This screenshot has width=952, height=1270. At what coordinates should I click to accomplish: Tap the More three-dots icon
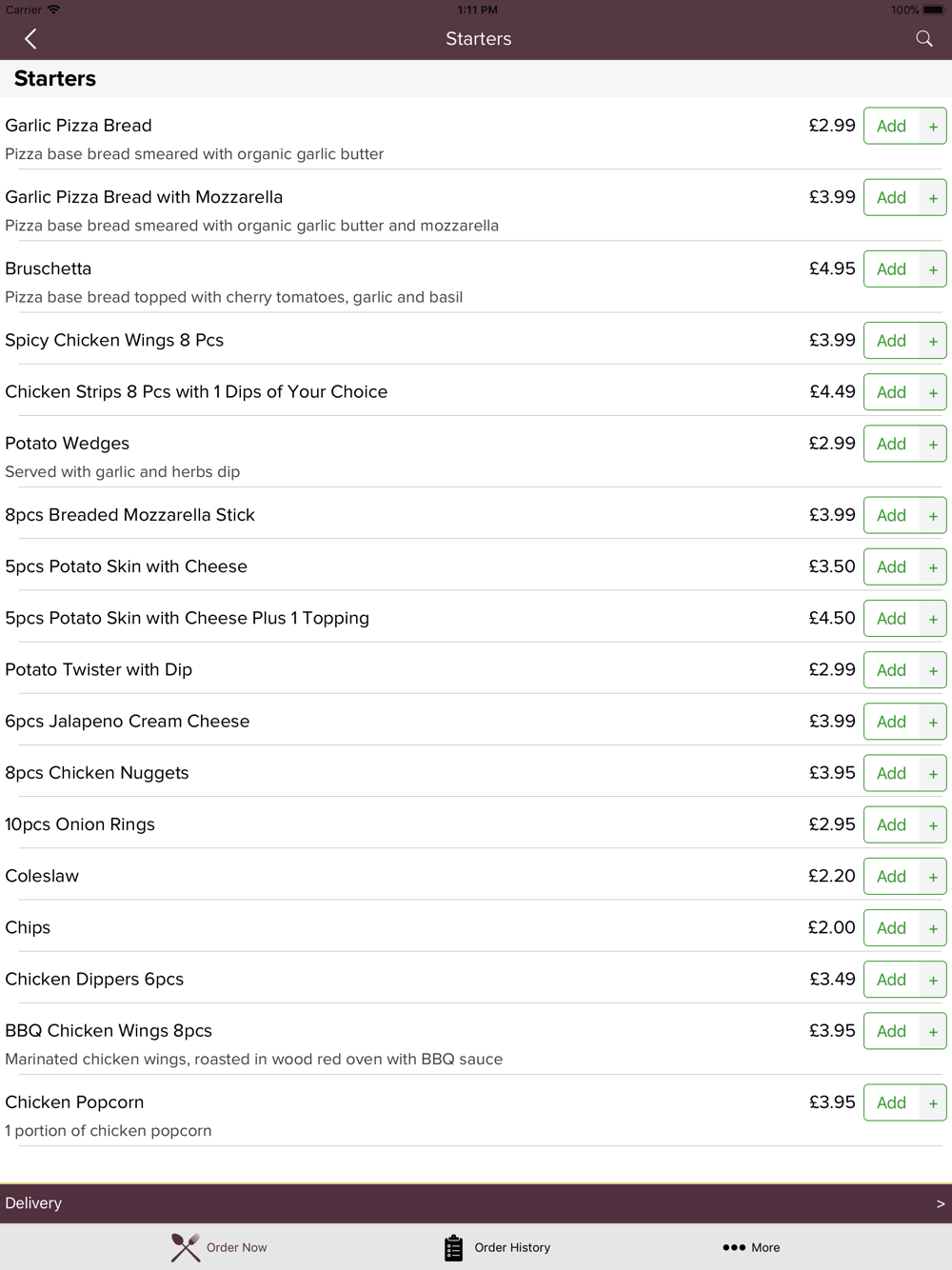(x=734, y=1247)
